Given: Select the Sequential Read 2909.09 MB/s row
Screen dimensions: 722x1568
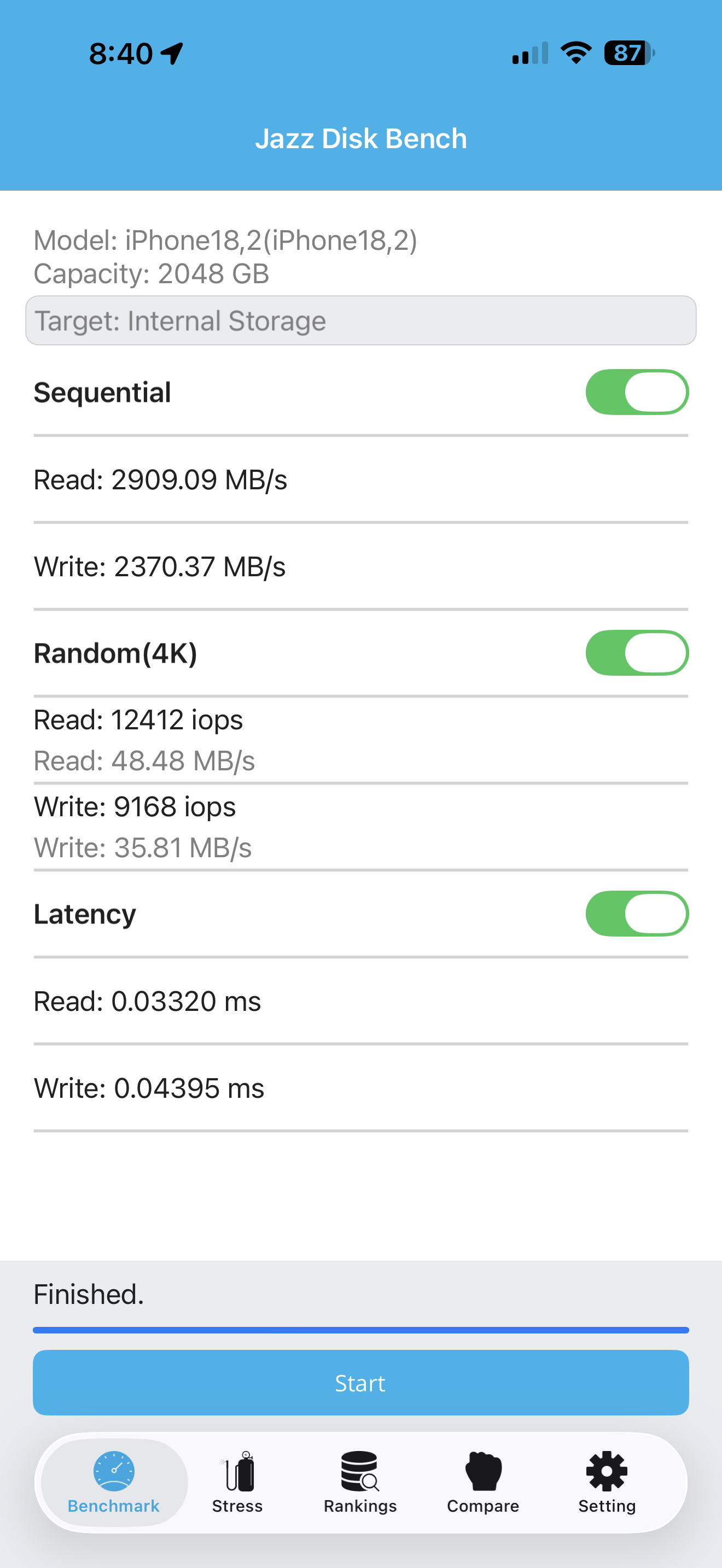Looking at the screenshot, I should pos(361,479).
